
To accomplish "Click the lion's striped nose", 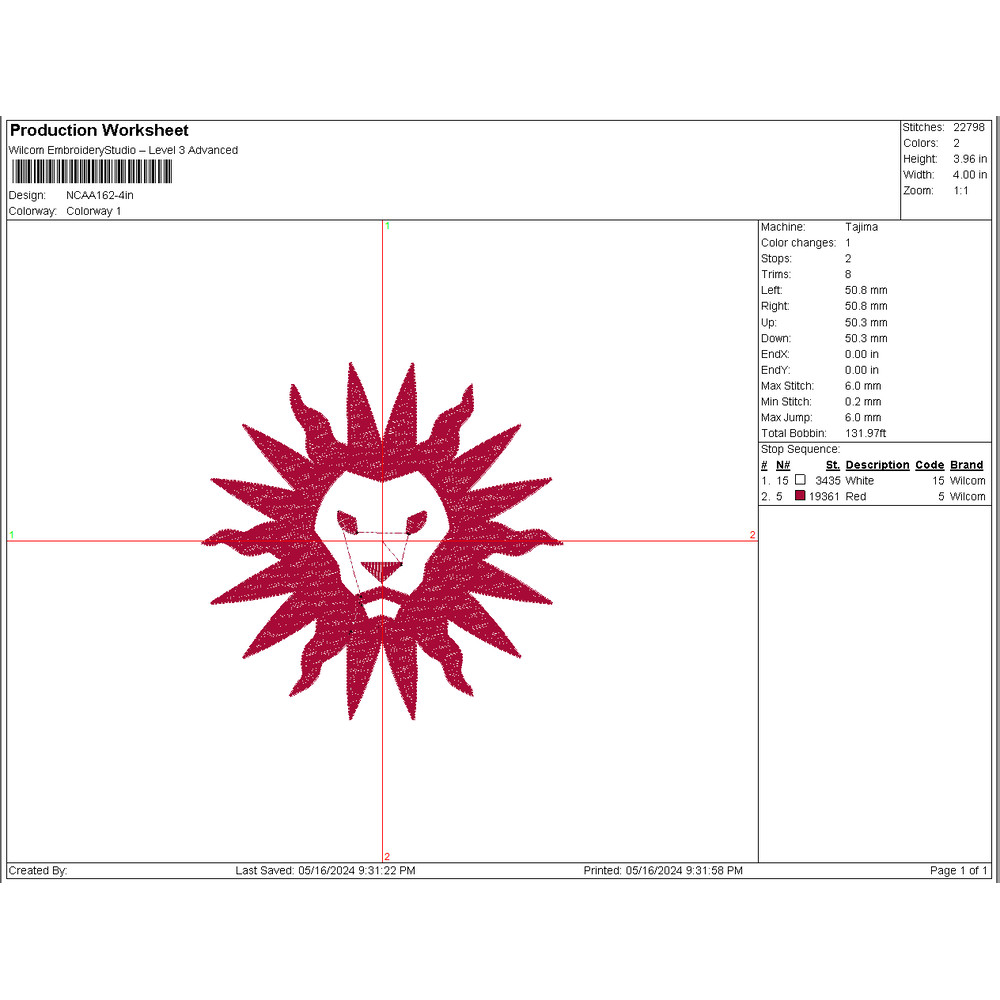I will click(x=382, y=571).
